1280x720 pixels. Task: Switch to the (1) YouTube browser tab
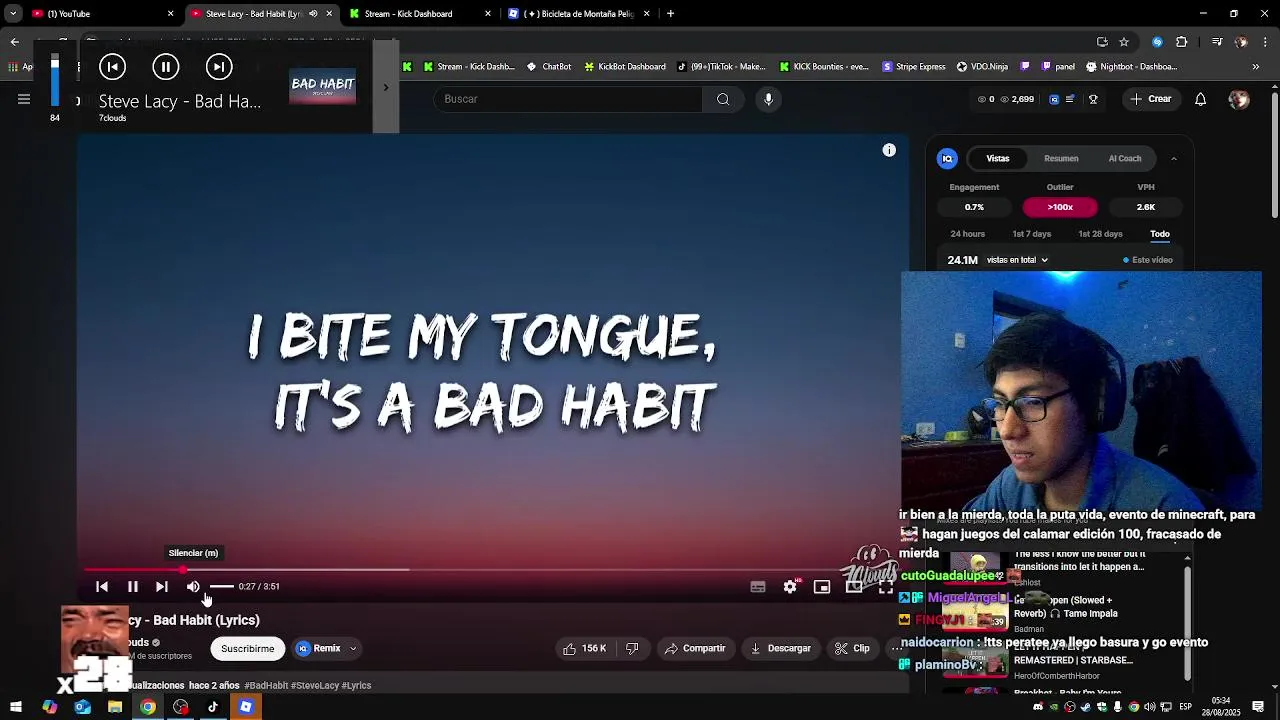[100, 14]
